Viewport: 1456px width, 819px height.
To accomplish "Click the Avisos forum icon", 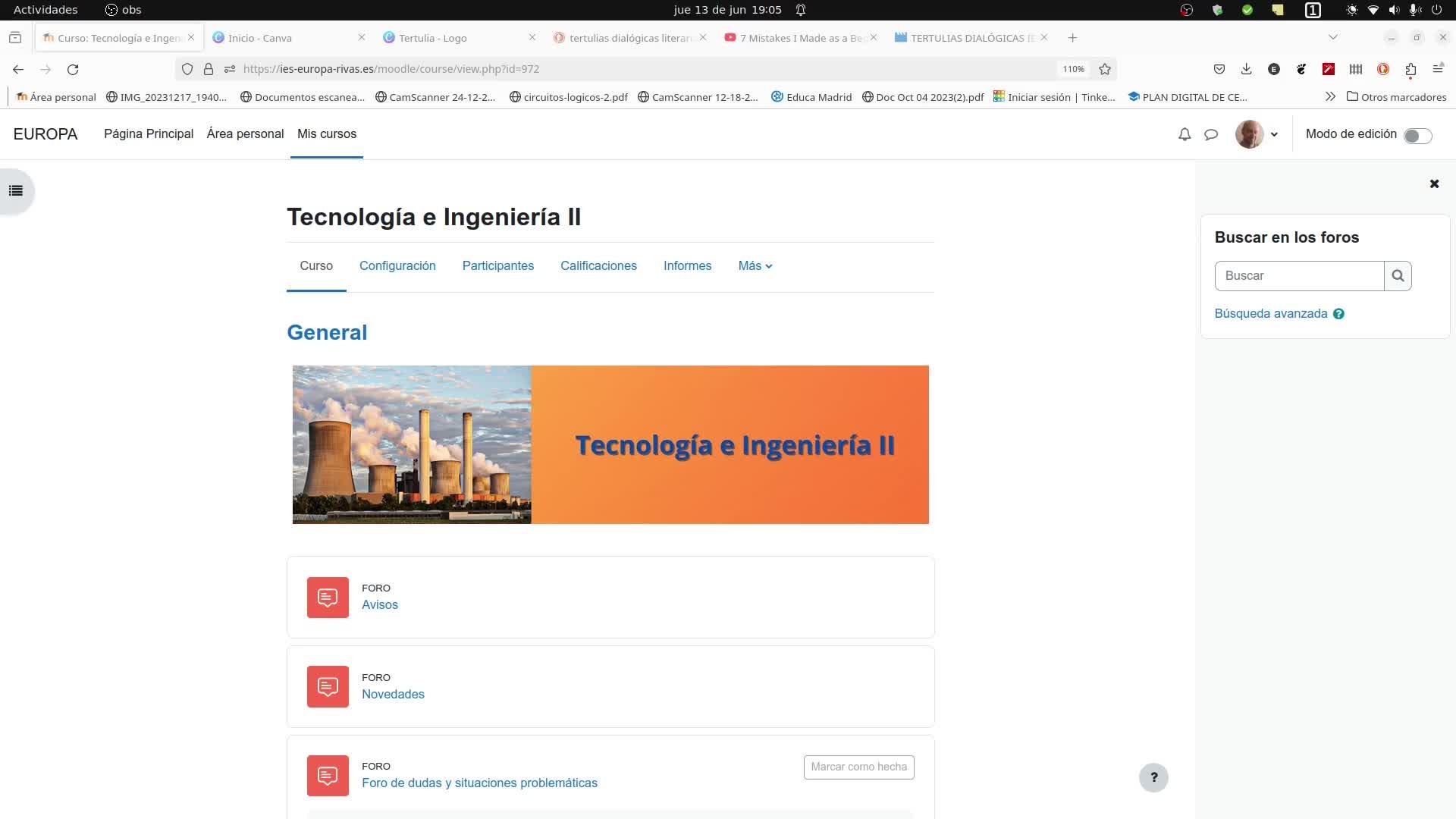I will tap(328, 598).
